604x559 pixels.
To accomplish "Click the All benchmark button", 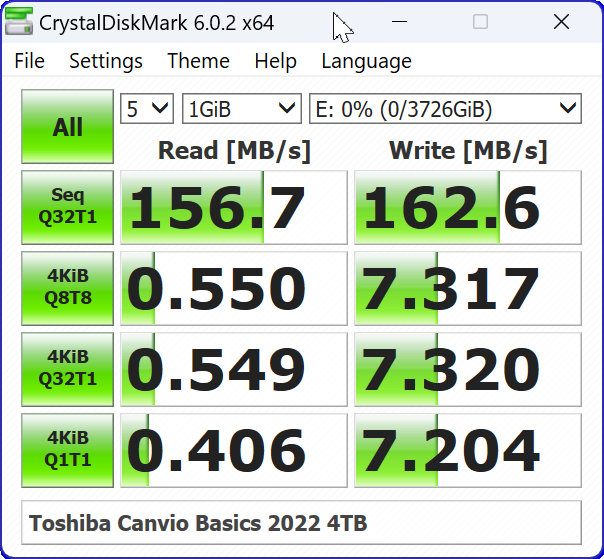I will pos(67,126).
